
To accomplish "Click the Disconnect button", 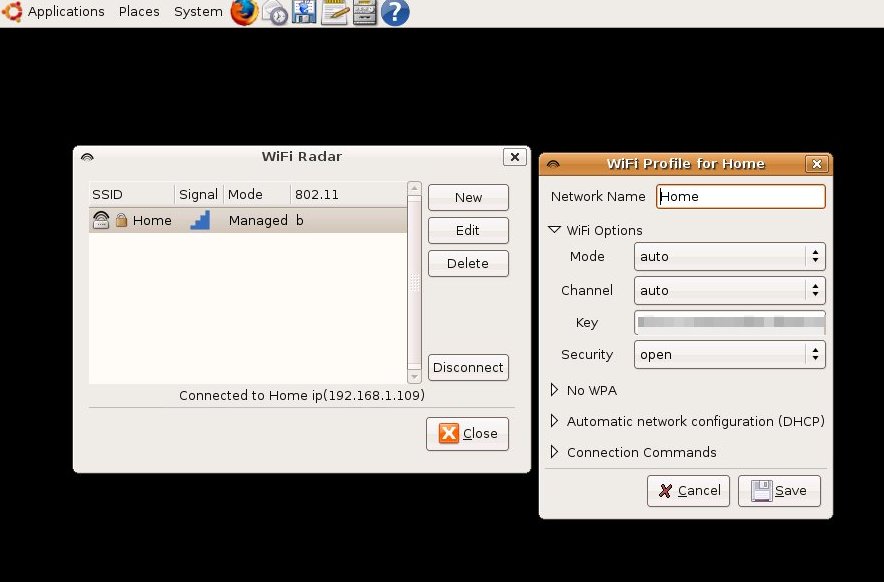I will pyautogui.click(x=468, y=367).
